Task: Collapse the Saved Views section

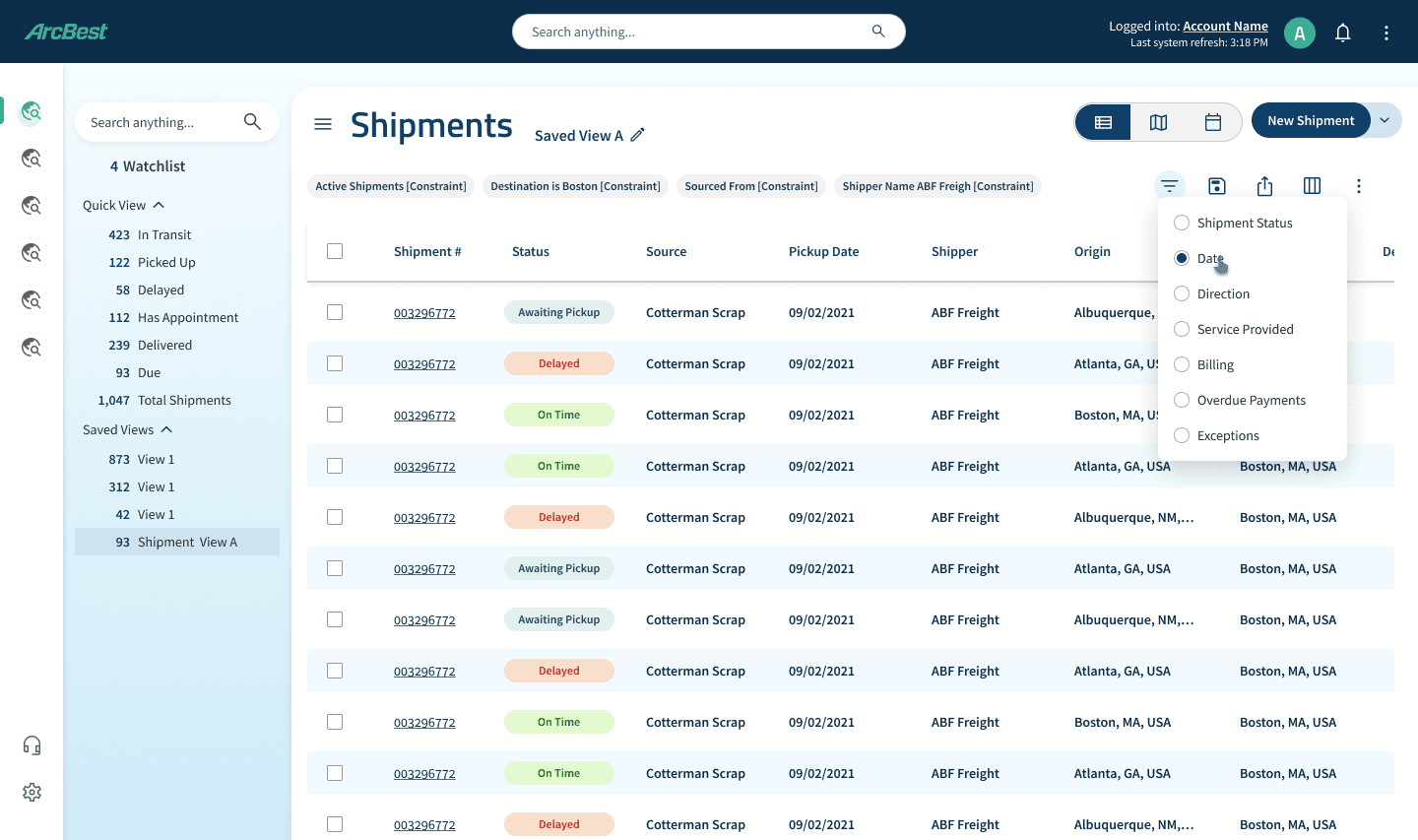Action: [x=166, y=429]
